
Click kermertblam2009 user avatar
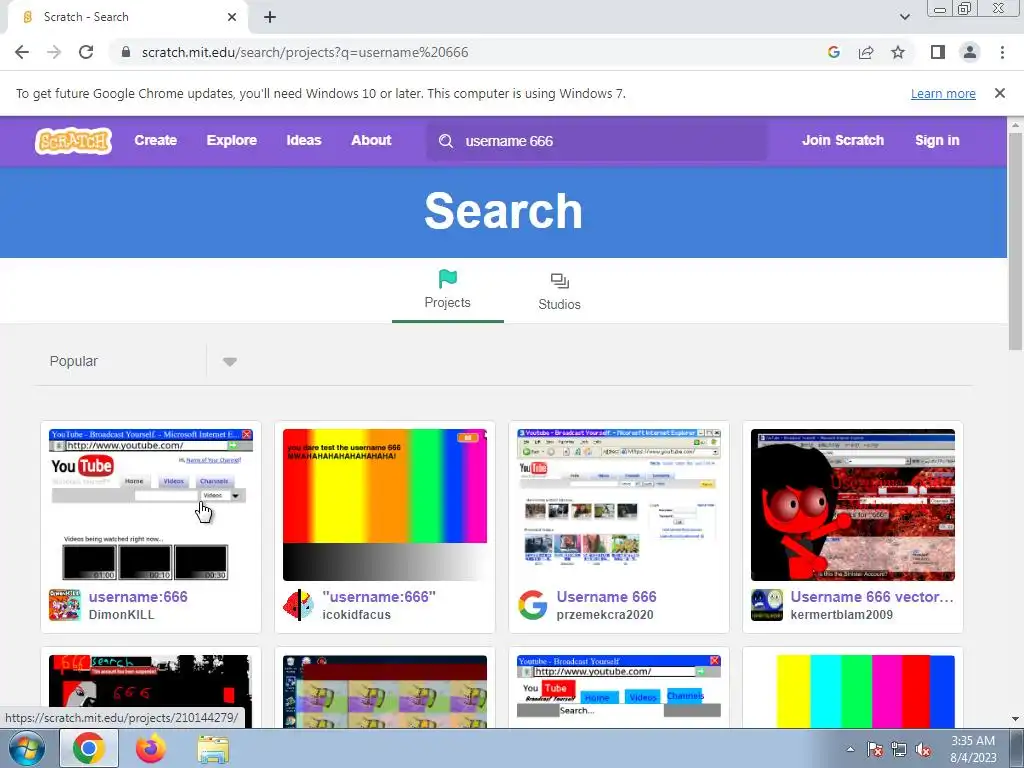(x=767, y=605)
